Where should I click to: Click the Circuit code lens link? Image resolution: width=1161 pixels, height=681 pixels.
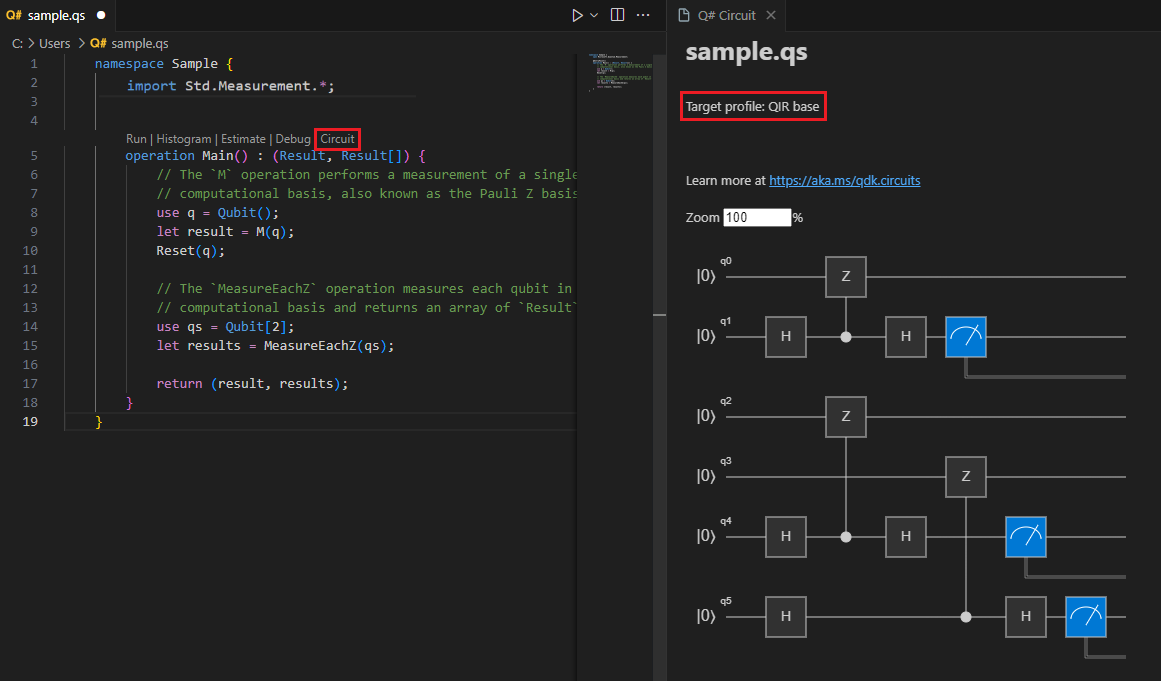pos(337,139)
